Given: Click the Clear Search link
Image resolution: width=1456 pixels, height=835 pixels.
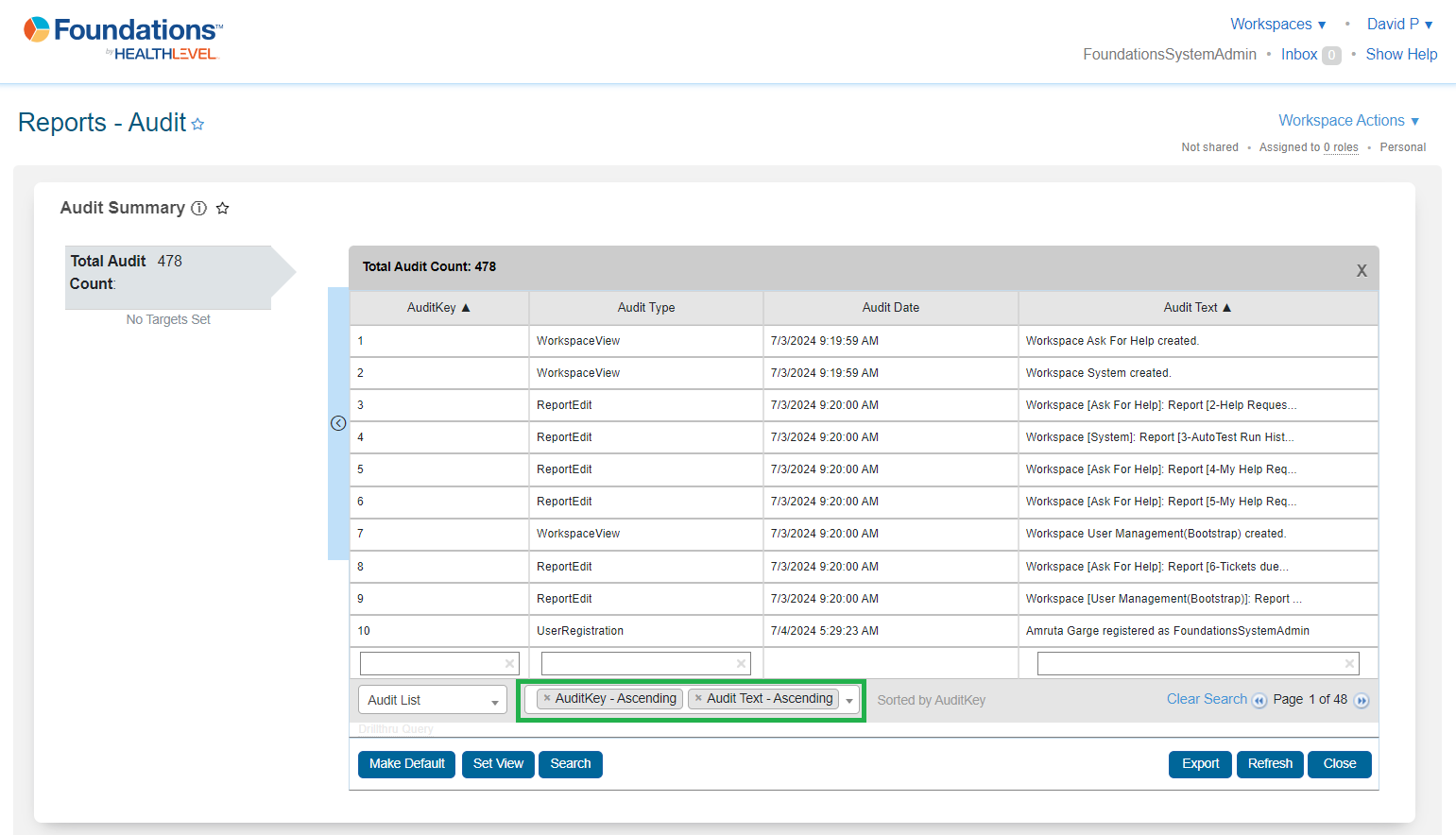Looking at the screenshot, I should tap(1207, 699).
